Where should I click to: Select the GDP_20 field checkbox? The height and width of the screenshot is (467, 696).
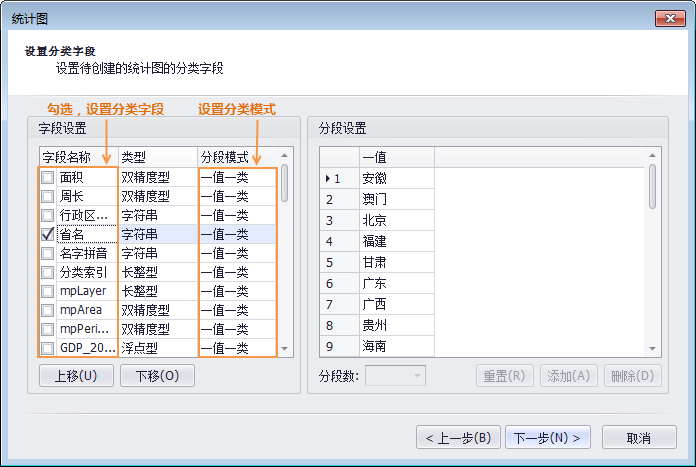[48, 348]
